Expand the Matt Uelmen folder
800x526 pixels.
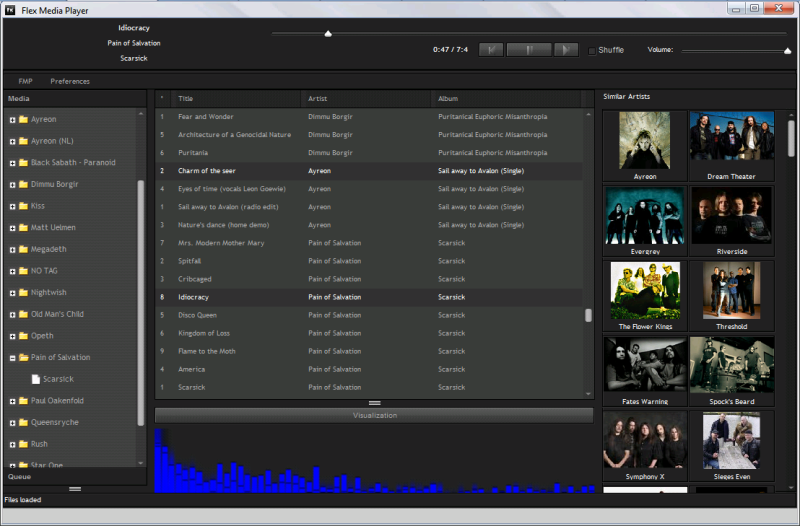tap(12, 228)
